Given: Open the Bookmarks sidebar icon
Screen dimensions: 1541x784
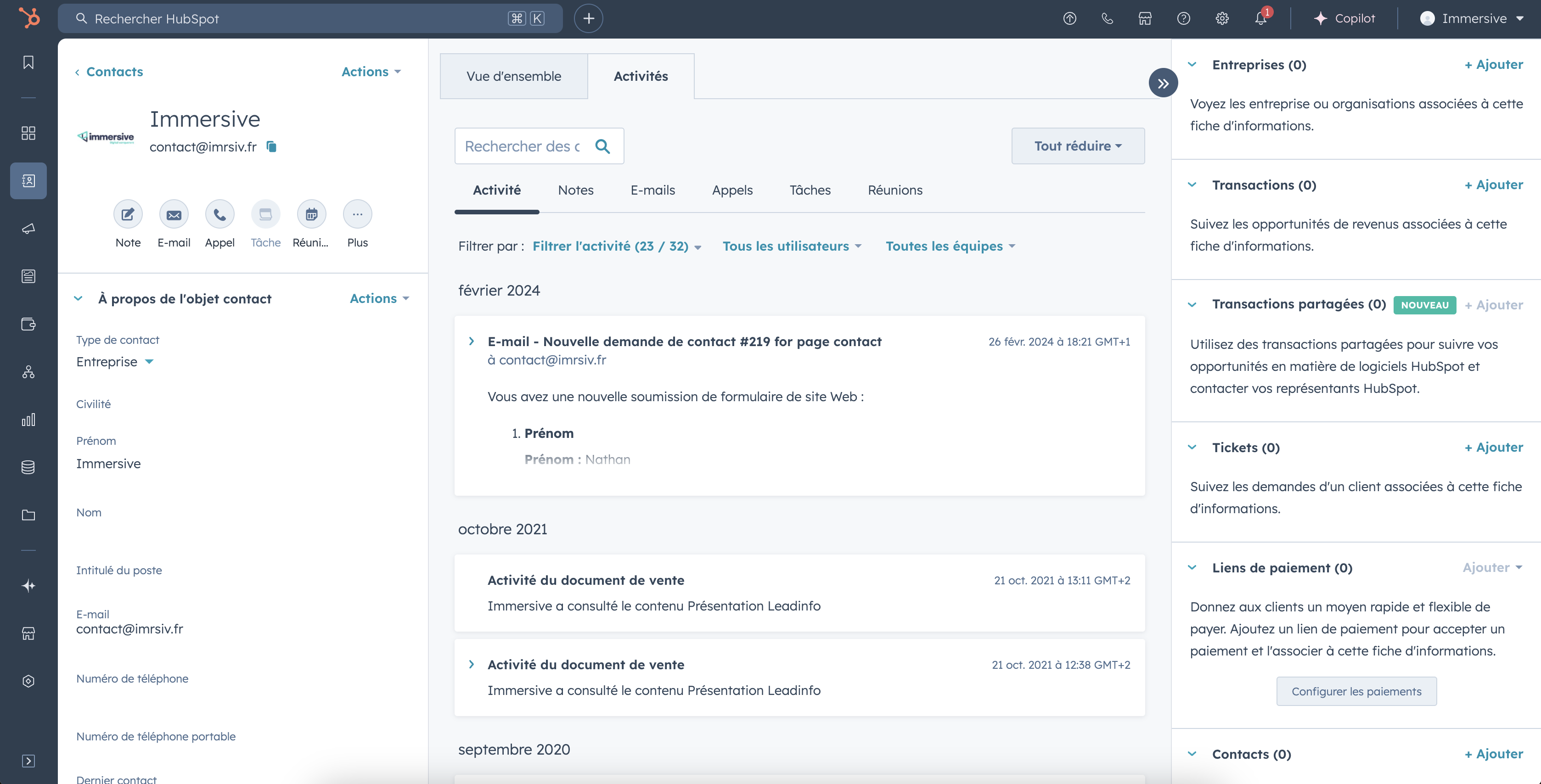Looking at the screenshot, I should (x=28, y=62).
